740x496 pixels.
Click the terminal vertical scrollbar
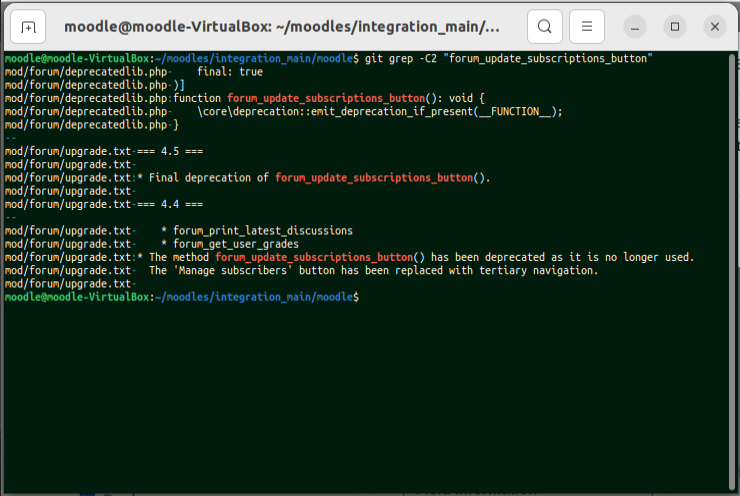click(x=732, y=272)
